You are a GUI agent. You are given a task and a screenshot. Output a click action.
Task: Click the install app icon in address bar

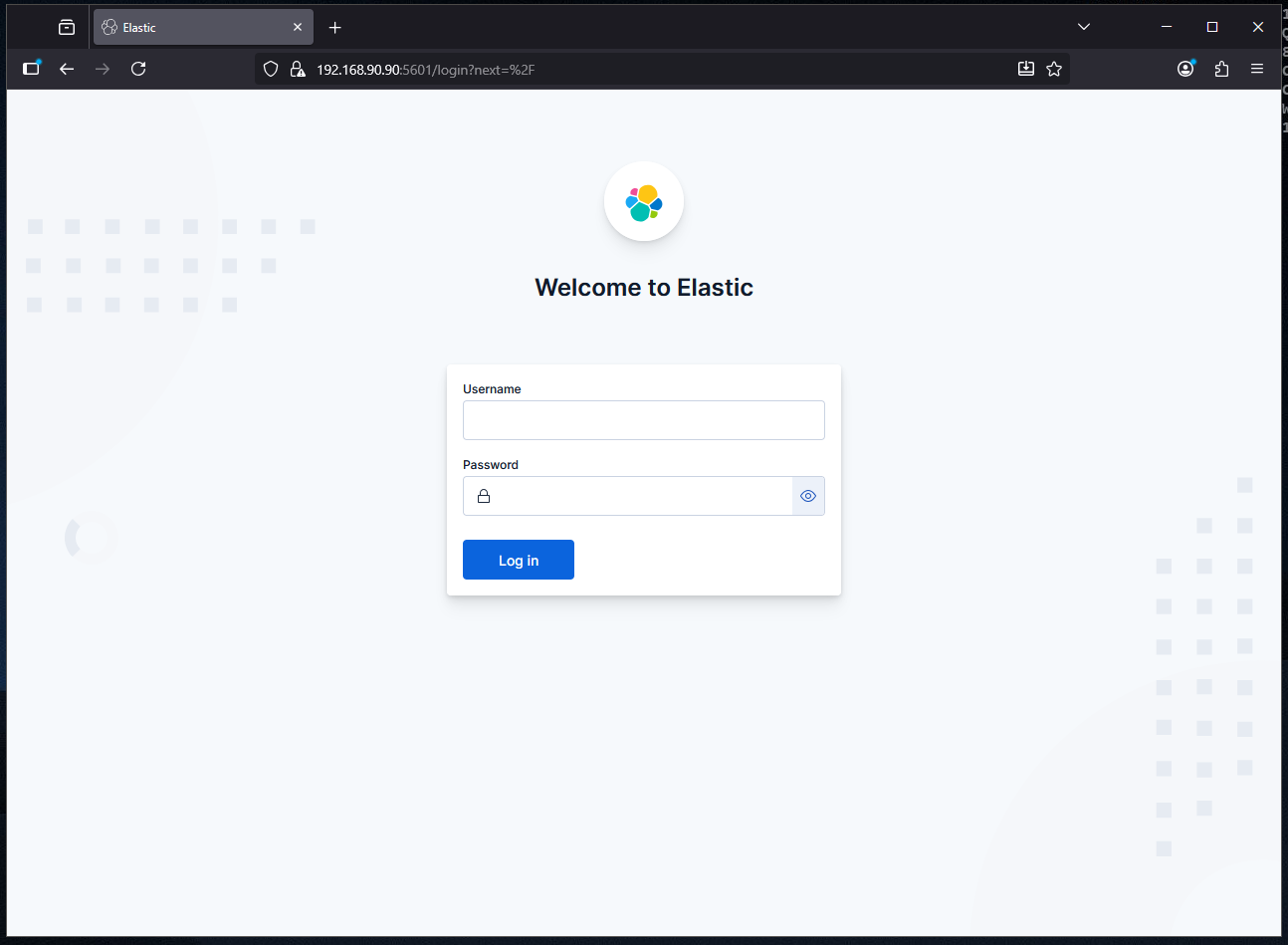point(1026,69)
